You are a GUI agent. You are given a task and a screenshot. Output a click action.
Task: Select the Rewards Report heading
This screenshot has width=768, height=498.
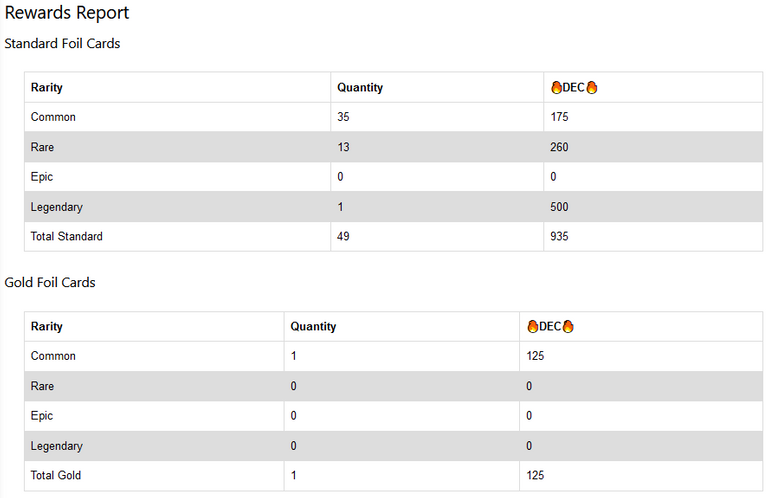(x=67, y=13)
